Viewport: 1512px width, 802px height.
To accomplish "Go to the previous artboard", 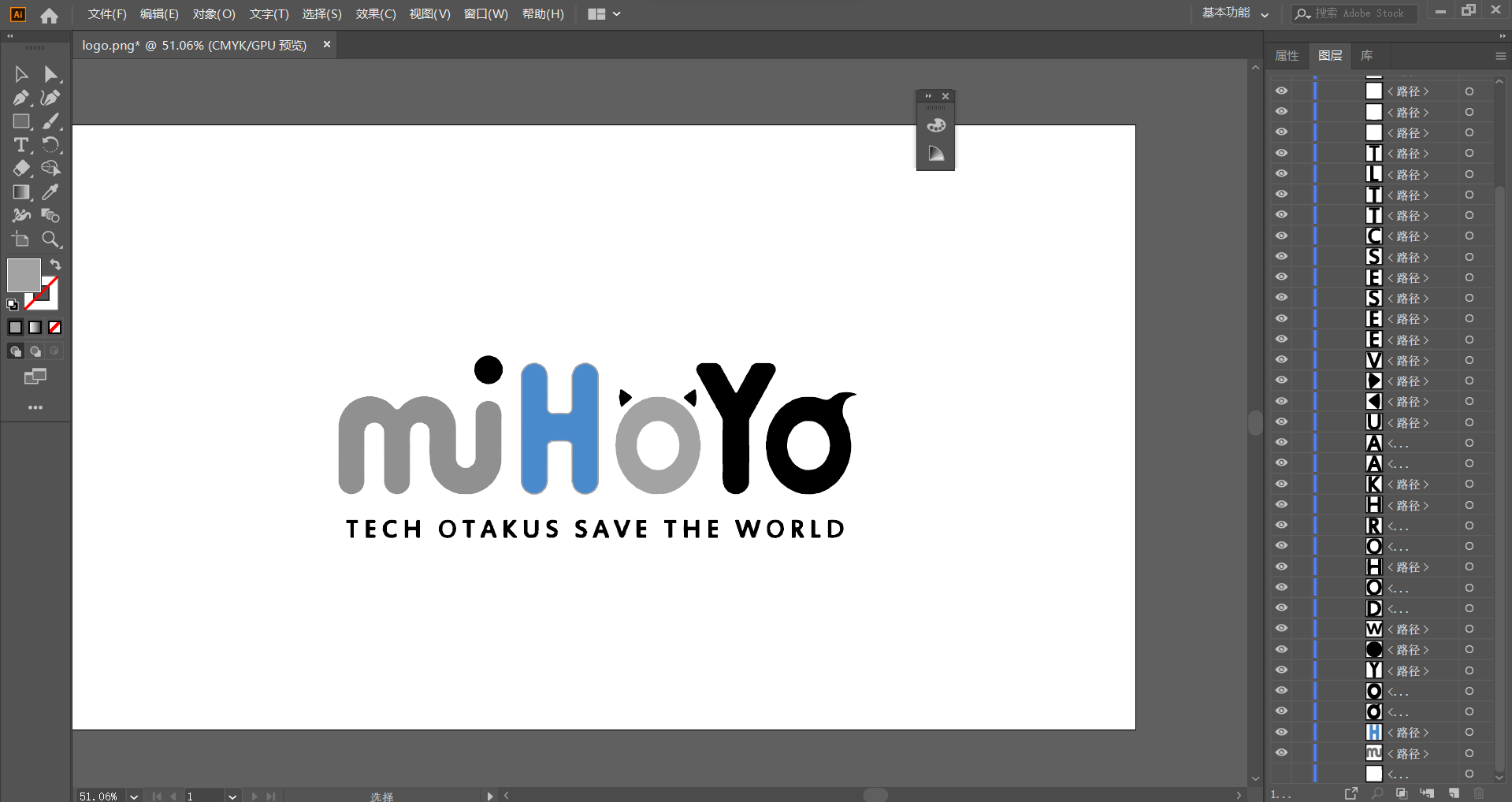I will 173,796.
